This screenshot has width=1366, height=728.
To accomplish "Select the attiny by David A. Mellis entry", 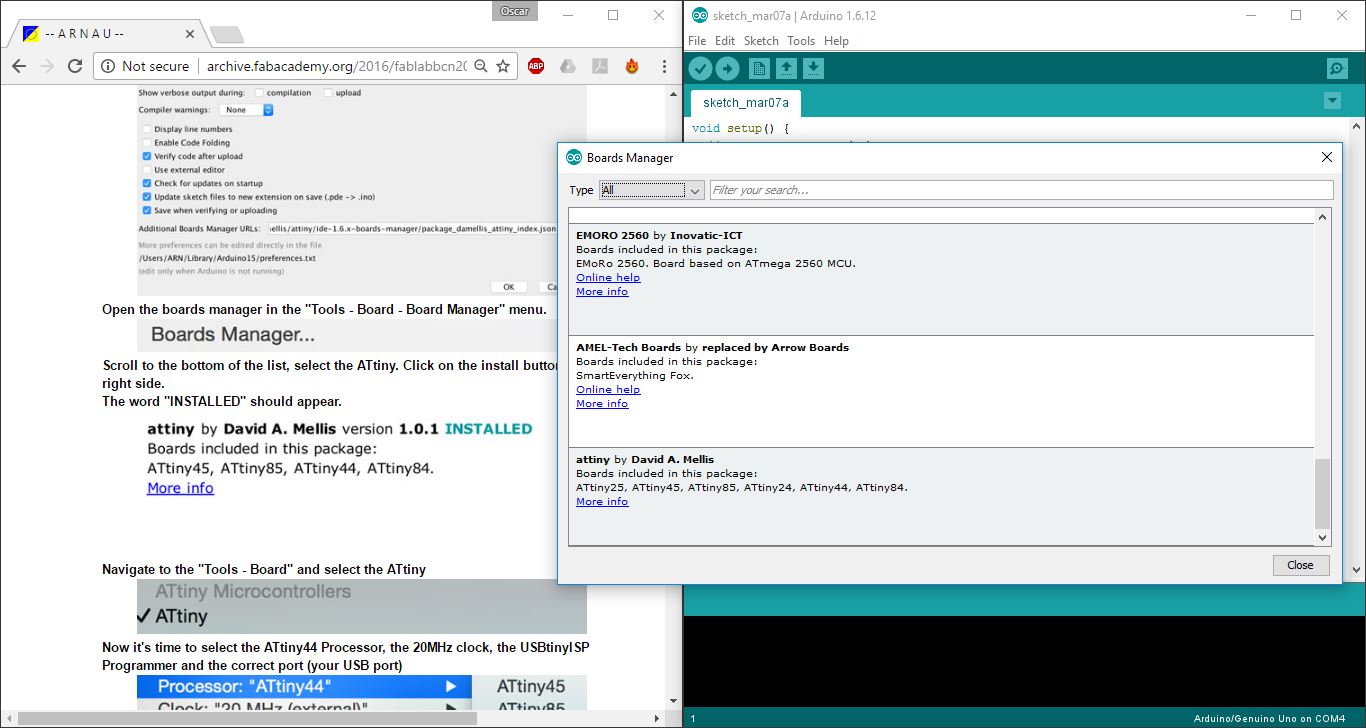I will pos(941,496).
